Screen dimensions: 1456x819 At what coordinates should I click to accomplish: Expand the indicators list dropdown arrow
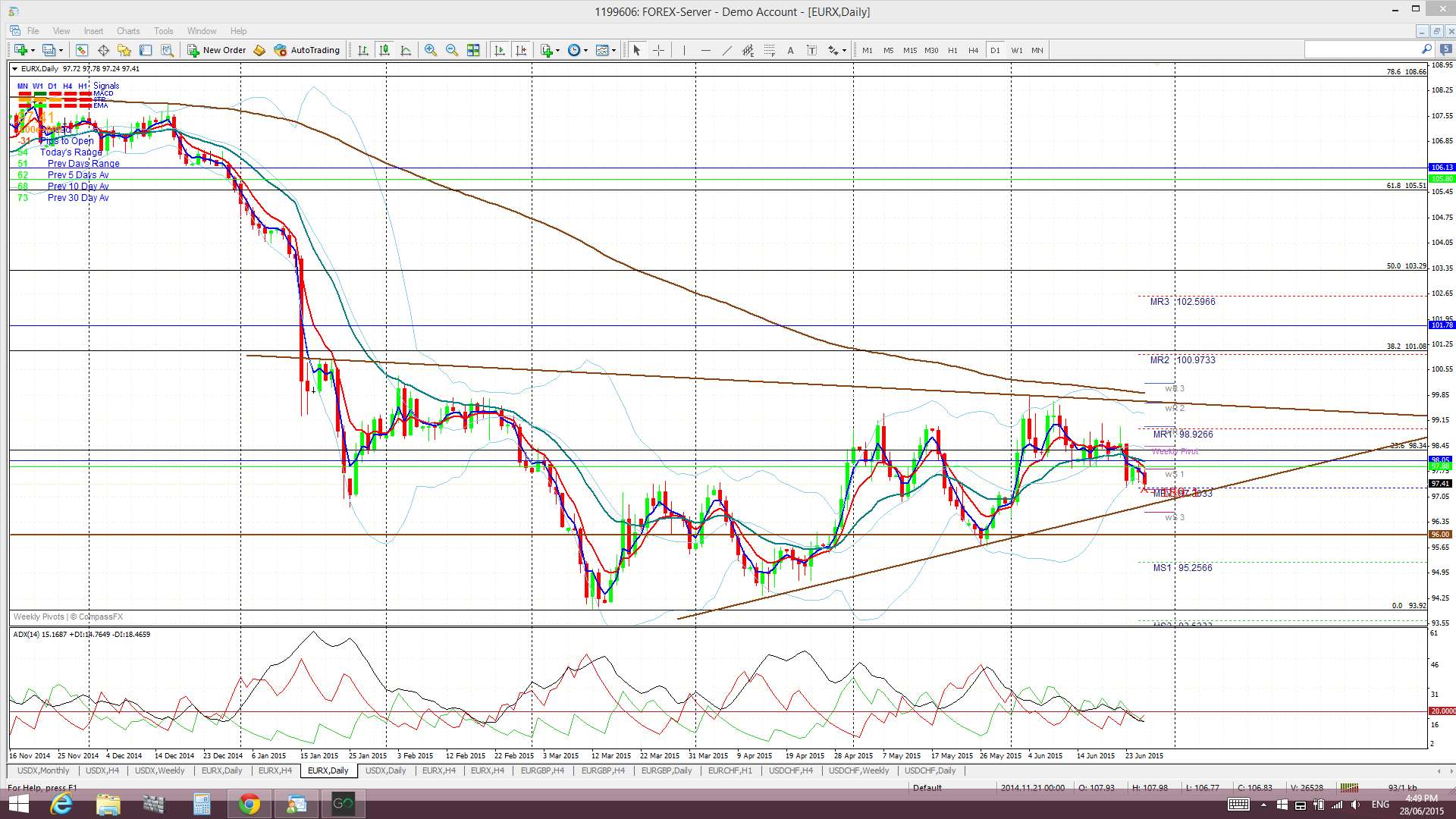click(x=558, y=50)
